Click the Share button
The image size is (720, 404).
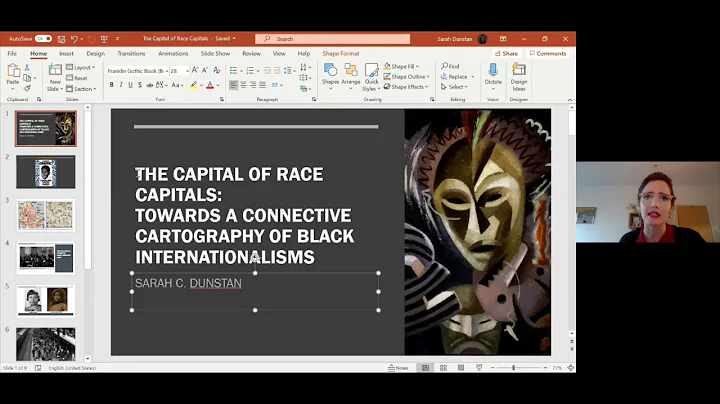pos(506,54)
